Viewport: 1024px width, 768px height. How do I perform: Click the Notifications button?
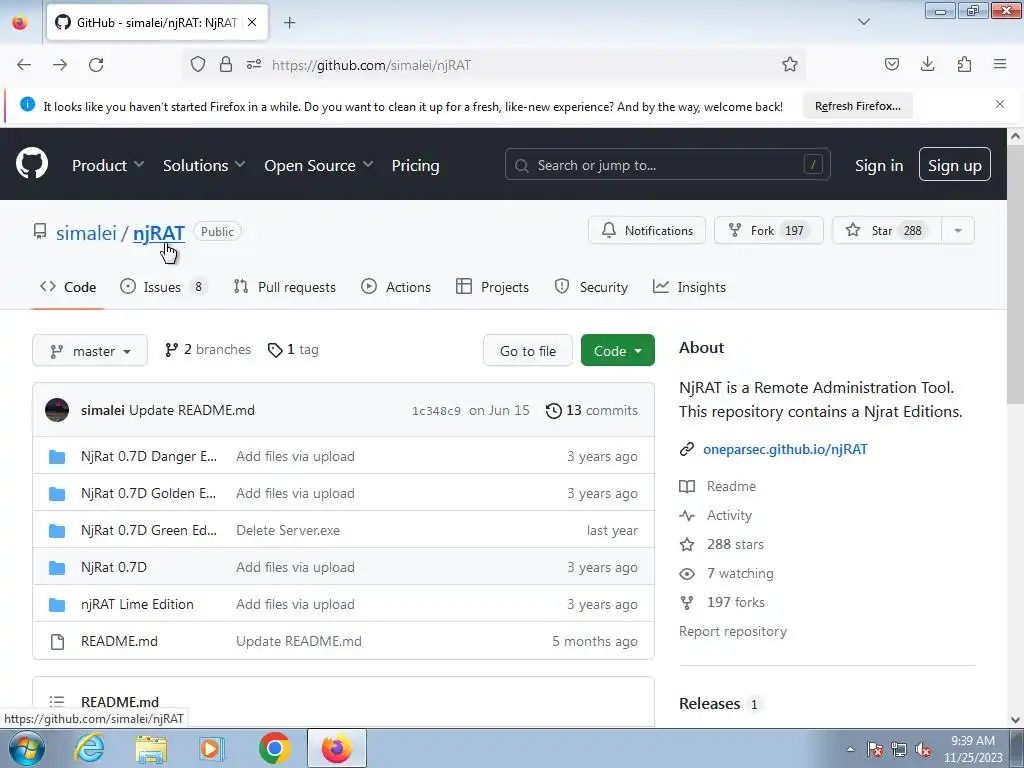647,230
